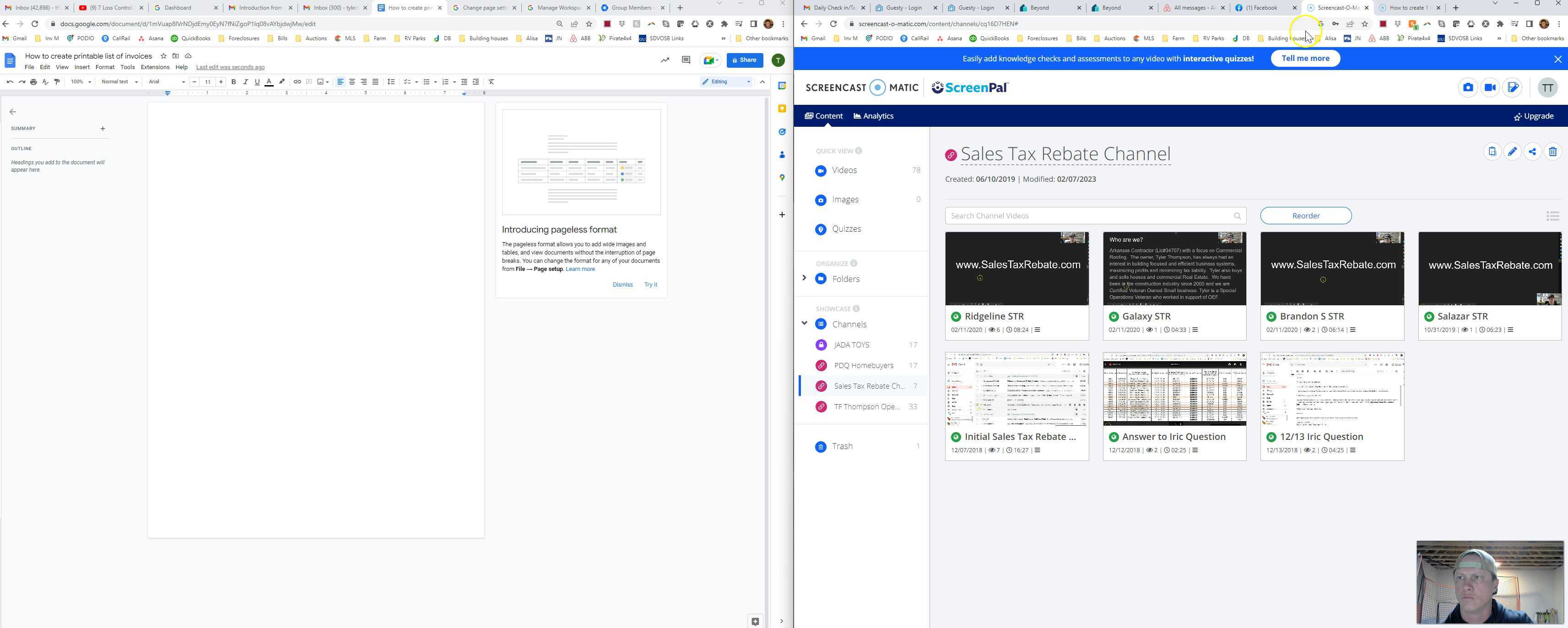1568x628 pixels.
Task: Toggle bold formatting in Docs toolbar
Action: 234,81
